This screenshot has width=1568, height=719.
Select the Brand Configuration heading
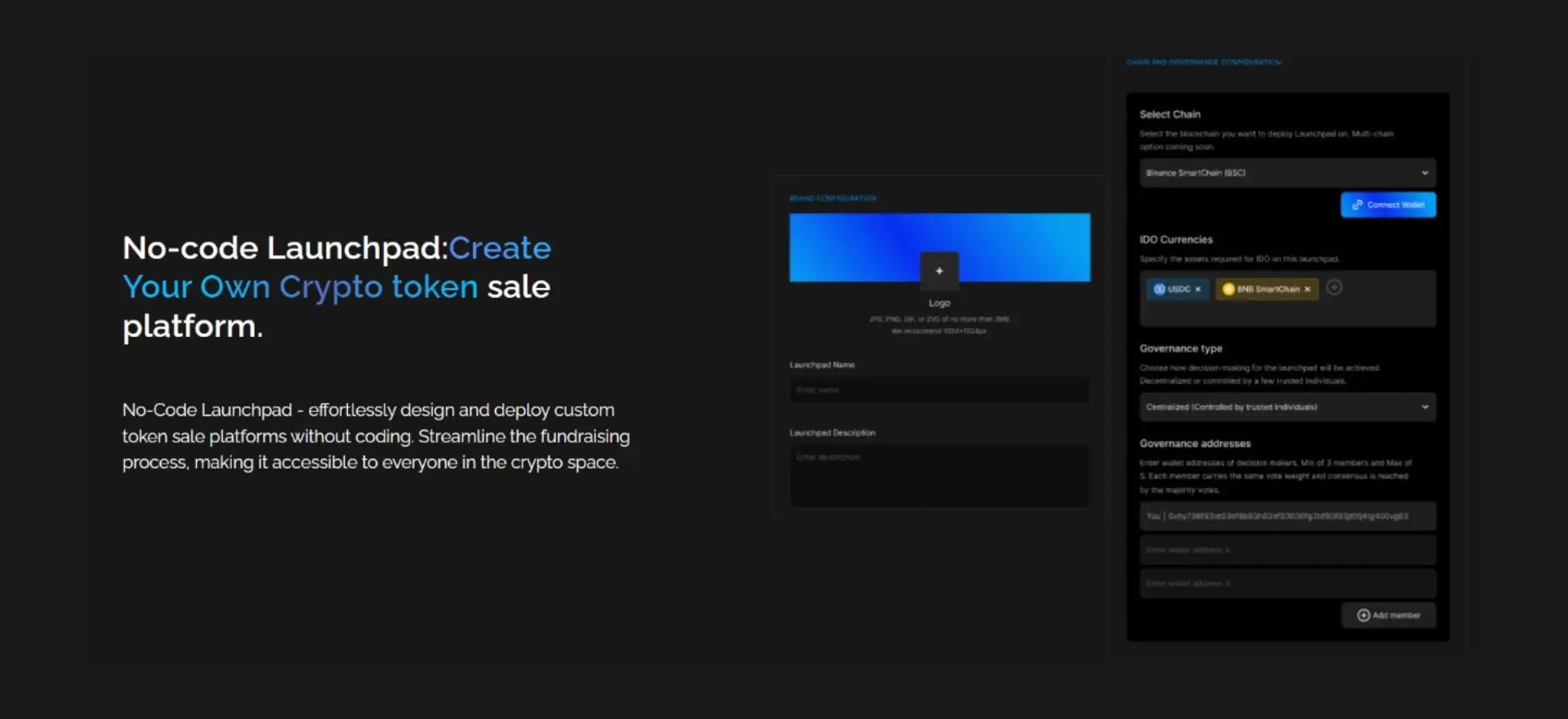coord(832,198)
